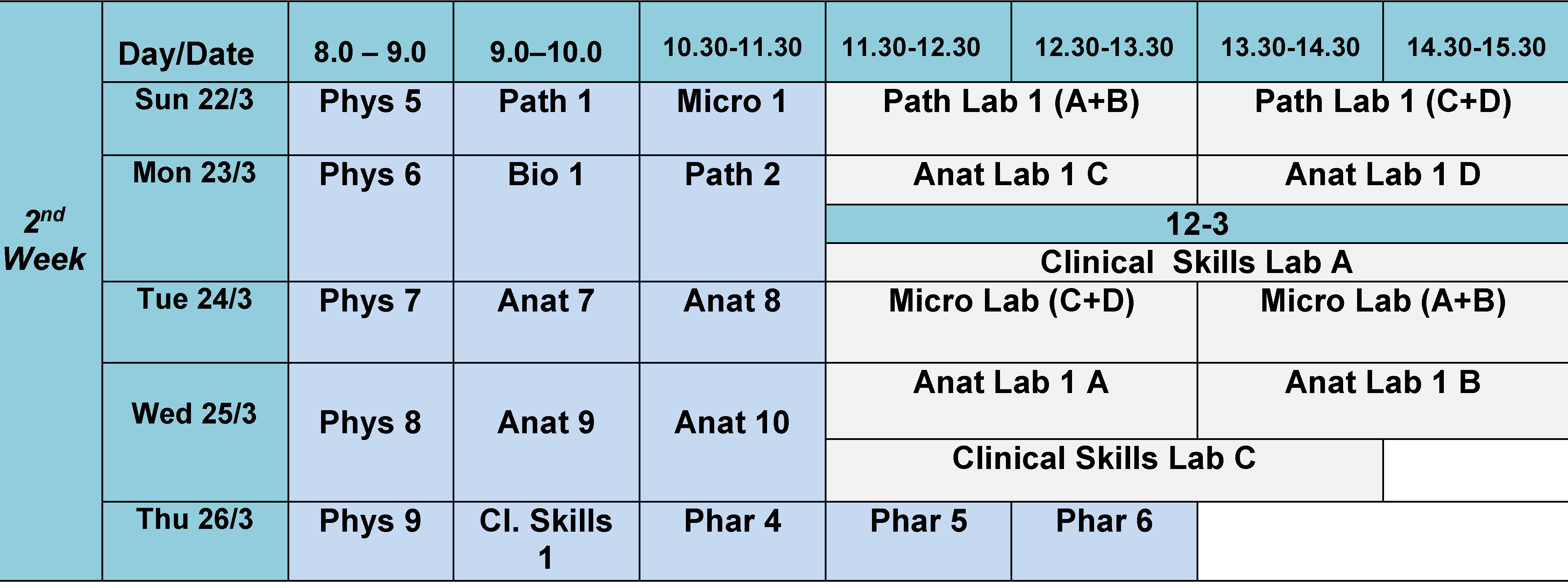Click the Phar 6 cell
Viewport: 1568px width, 588px height.
click(x=1104, y=521)
